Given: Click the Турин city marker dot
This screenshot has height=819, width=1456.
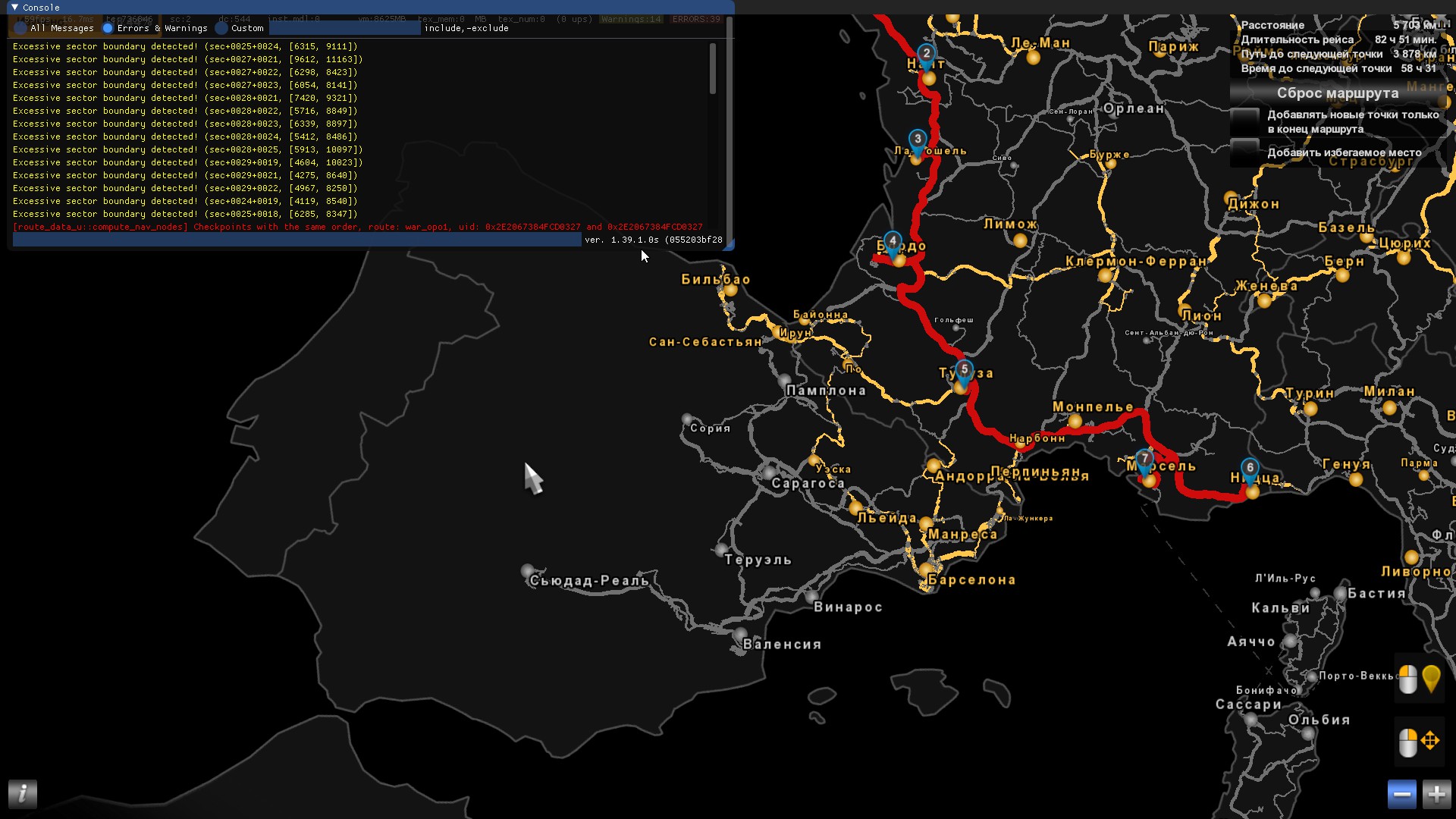Looking at the screenshot, I should pyautogui.click(x=1310, y=409).
